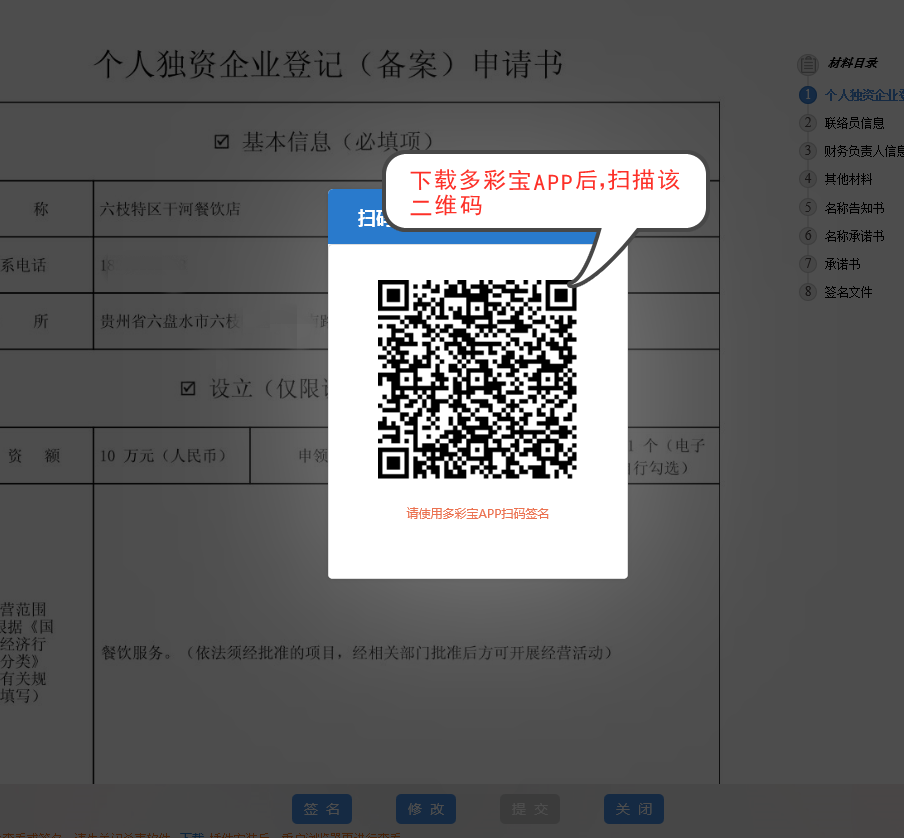Screen dimensions: 904x838
Task: Open 名称承诺书 in the material list
Action: pos(854,236)
